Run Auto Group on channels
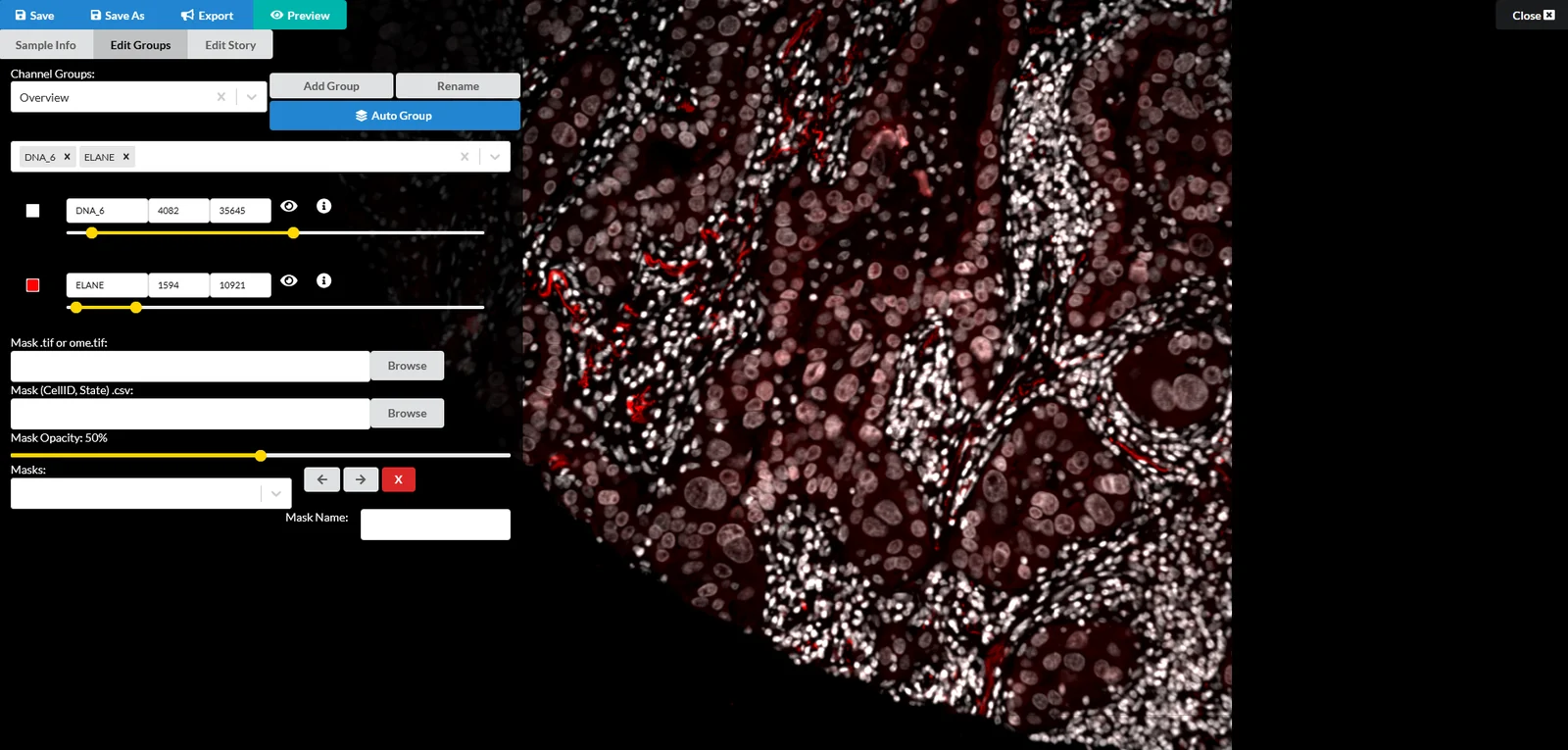Image resolution: width=1568 pixels, height=750 pixels. [x=395, y=116]
